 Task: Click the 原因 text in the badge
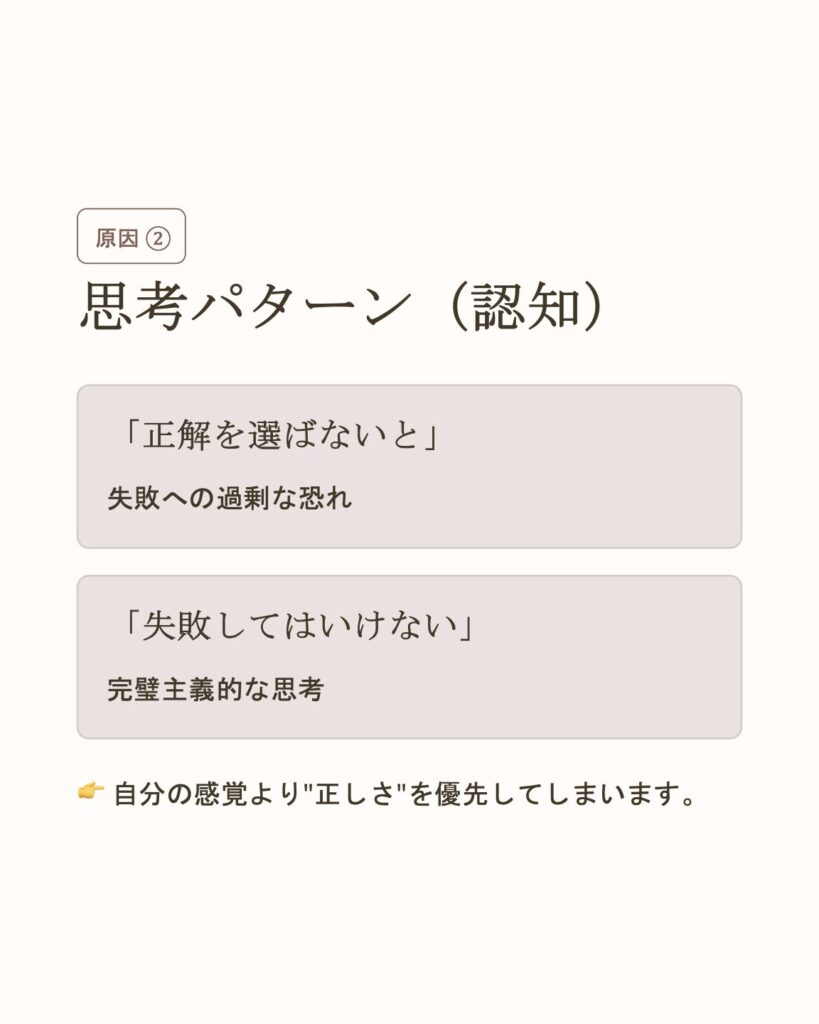(x=117, y=238)
